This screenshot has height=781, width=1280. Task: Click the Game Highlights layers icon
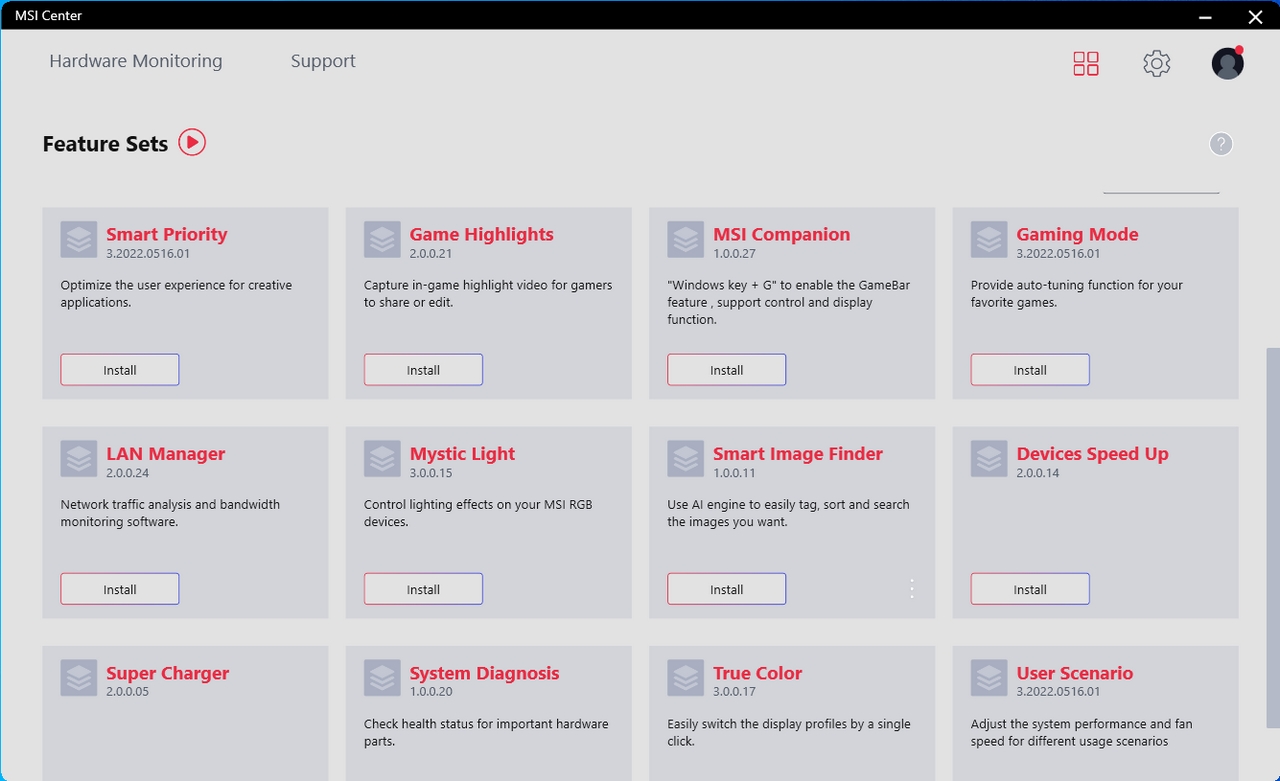(x=382, y=240)
